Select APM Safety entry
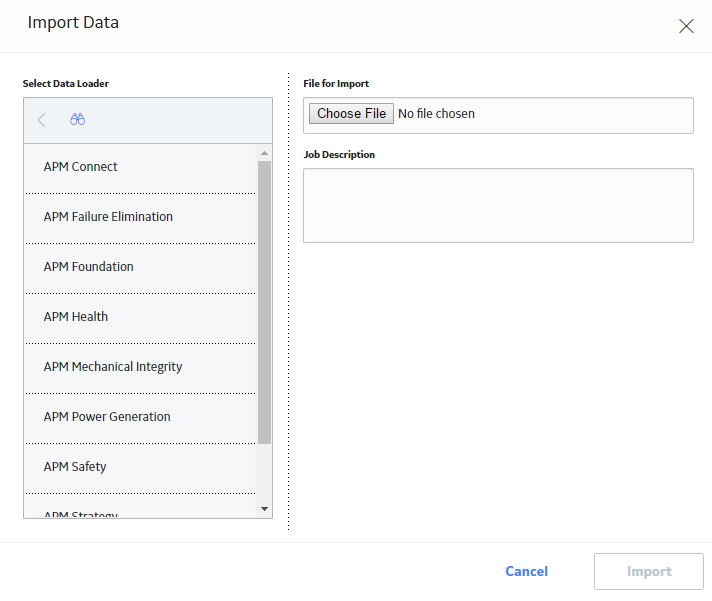 tap(140, 467)
